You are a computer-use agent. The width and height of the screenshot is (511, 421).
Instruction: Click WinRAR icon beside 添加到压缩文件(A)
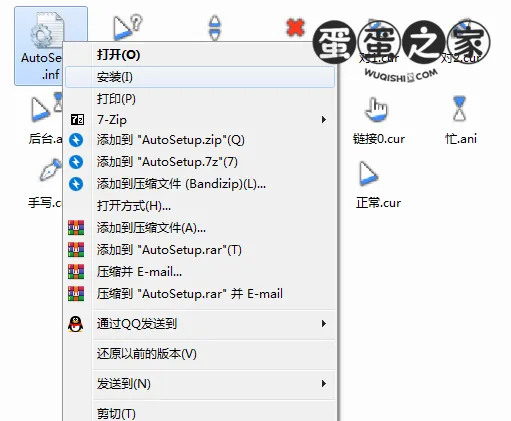click(x=76, y=228)
